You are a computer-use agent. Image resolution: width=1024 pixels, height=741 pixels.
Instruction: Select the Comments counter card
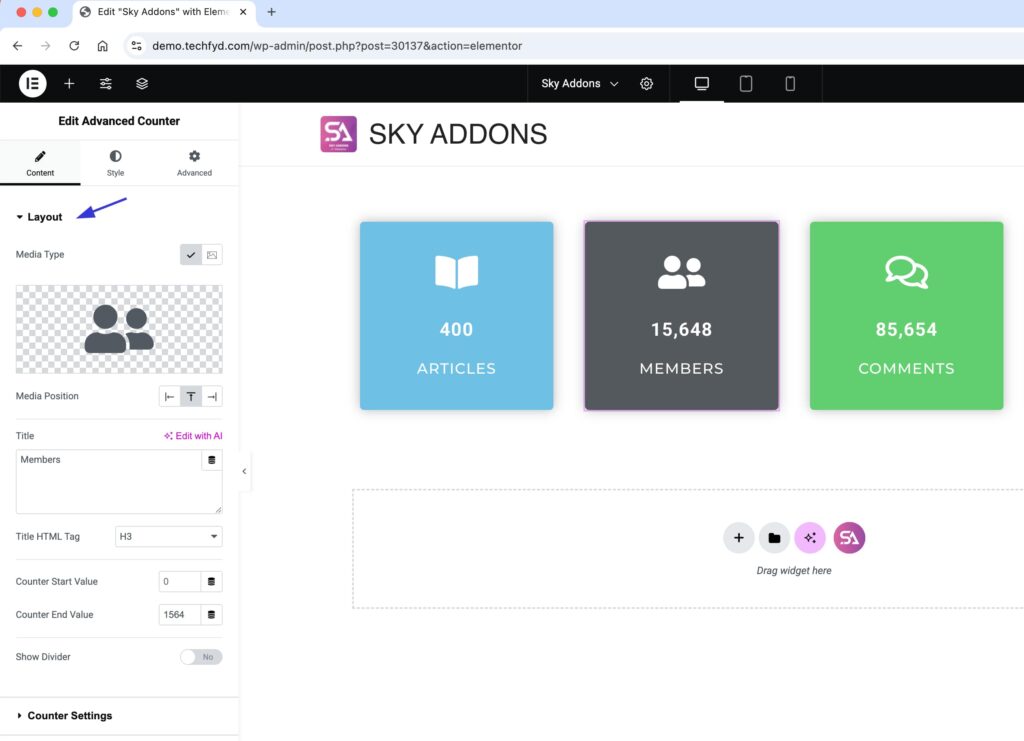(906, 316)
